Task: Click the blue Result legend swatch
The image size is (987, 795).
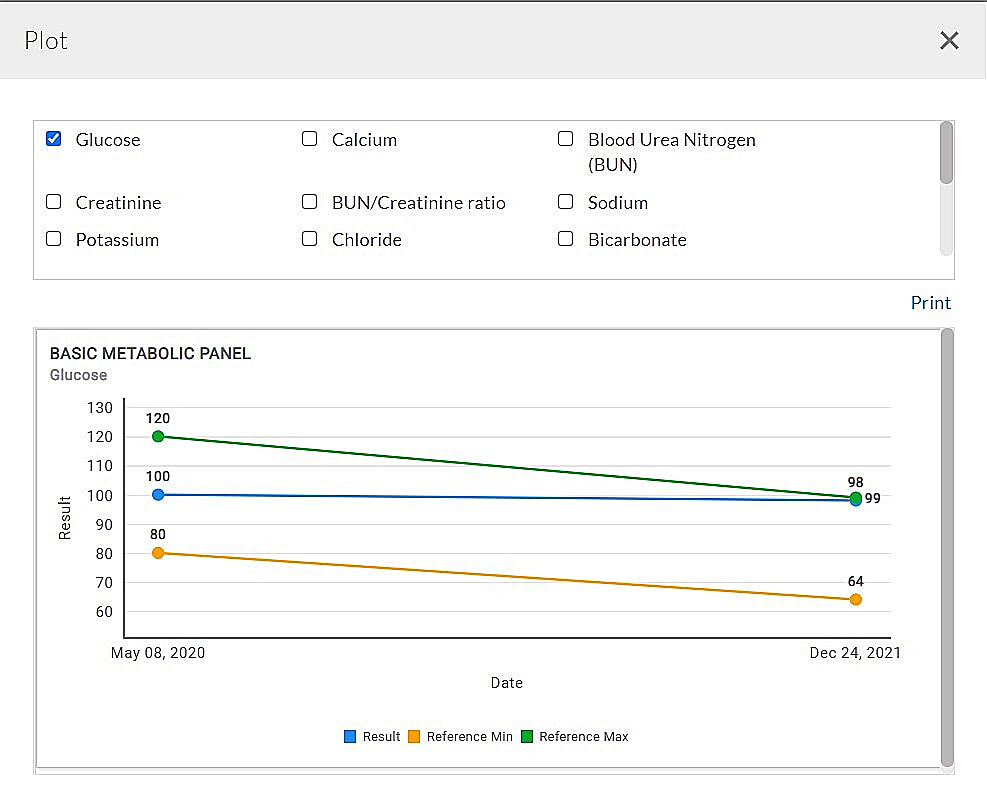Action: coord(350,737)
